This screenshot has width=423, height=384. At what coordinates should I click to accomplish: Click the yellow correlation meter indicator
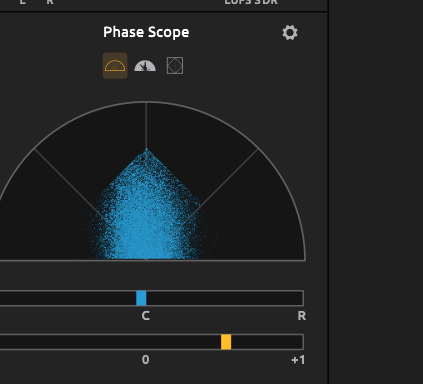[x=226, y=342]
